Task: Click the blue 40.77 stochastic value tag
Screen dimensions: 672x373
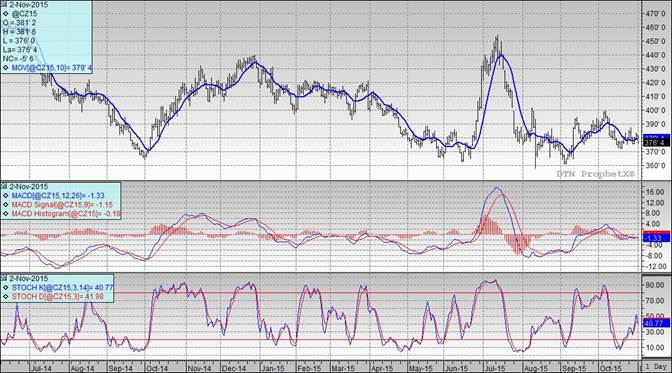Action: (x=655, y=323)
